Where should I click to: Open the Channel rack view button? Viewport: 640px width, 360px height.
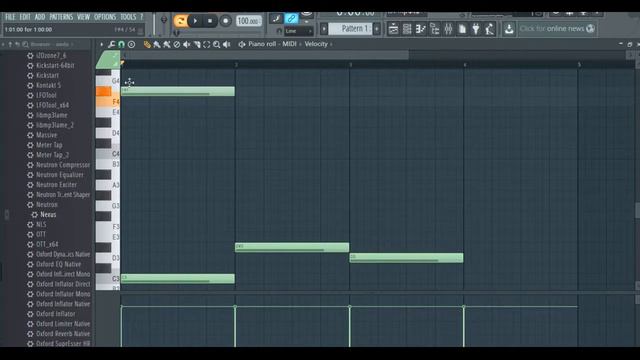coord(407,29)
